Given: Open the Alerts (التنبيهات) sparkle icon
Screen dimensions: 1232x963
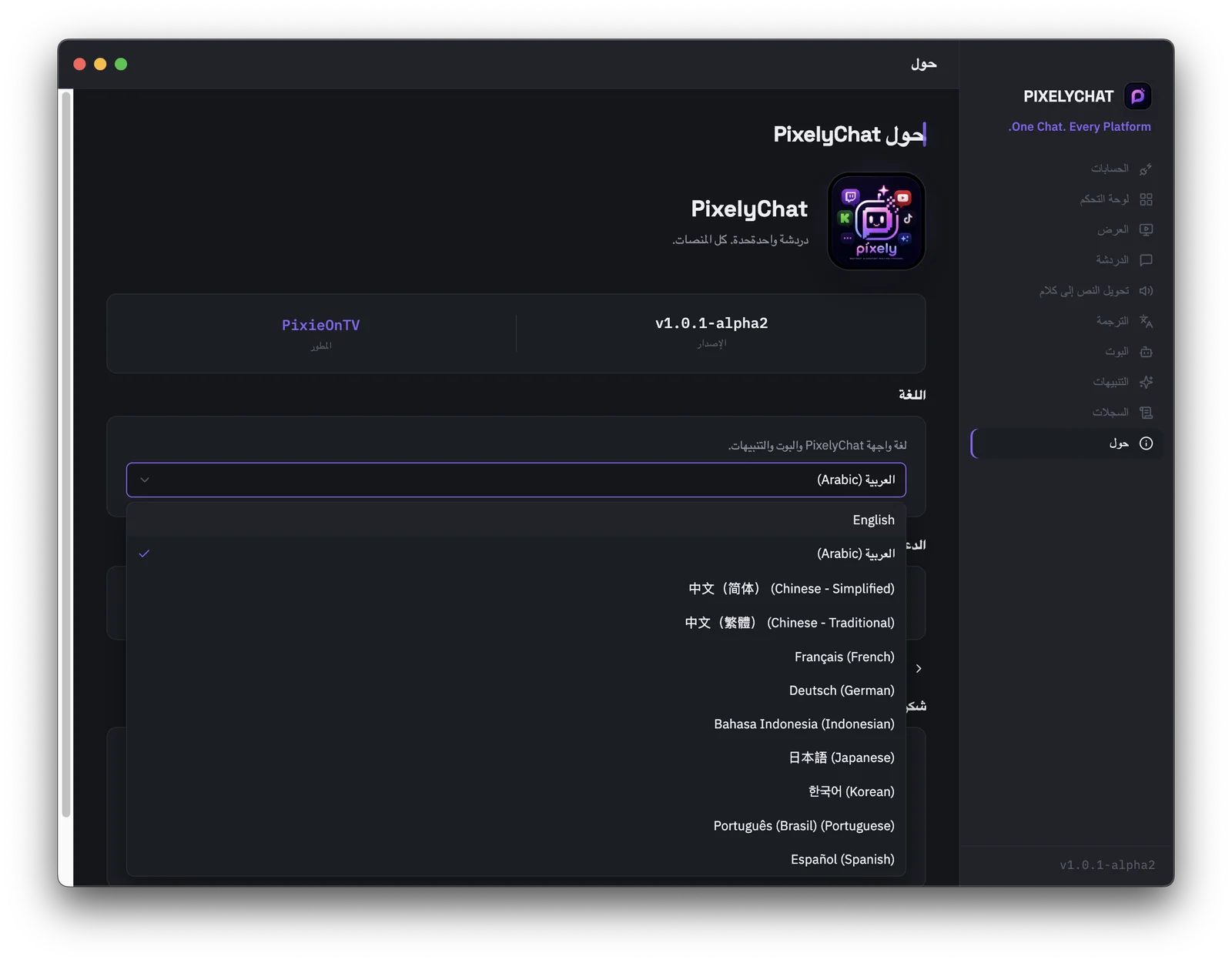Looking at the screenshot, I should [1146, 382].
